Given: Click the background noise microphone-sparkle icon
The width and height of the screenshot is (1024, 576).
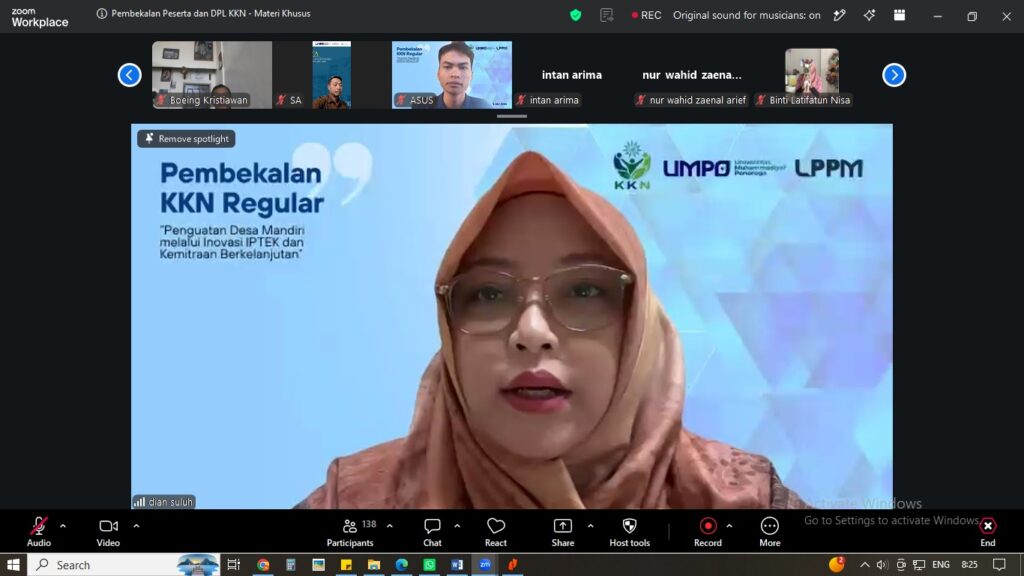Looking at the screenshot, I should tap(839, 15).
